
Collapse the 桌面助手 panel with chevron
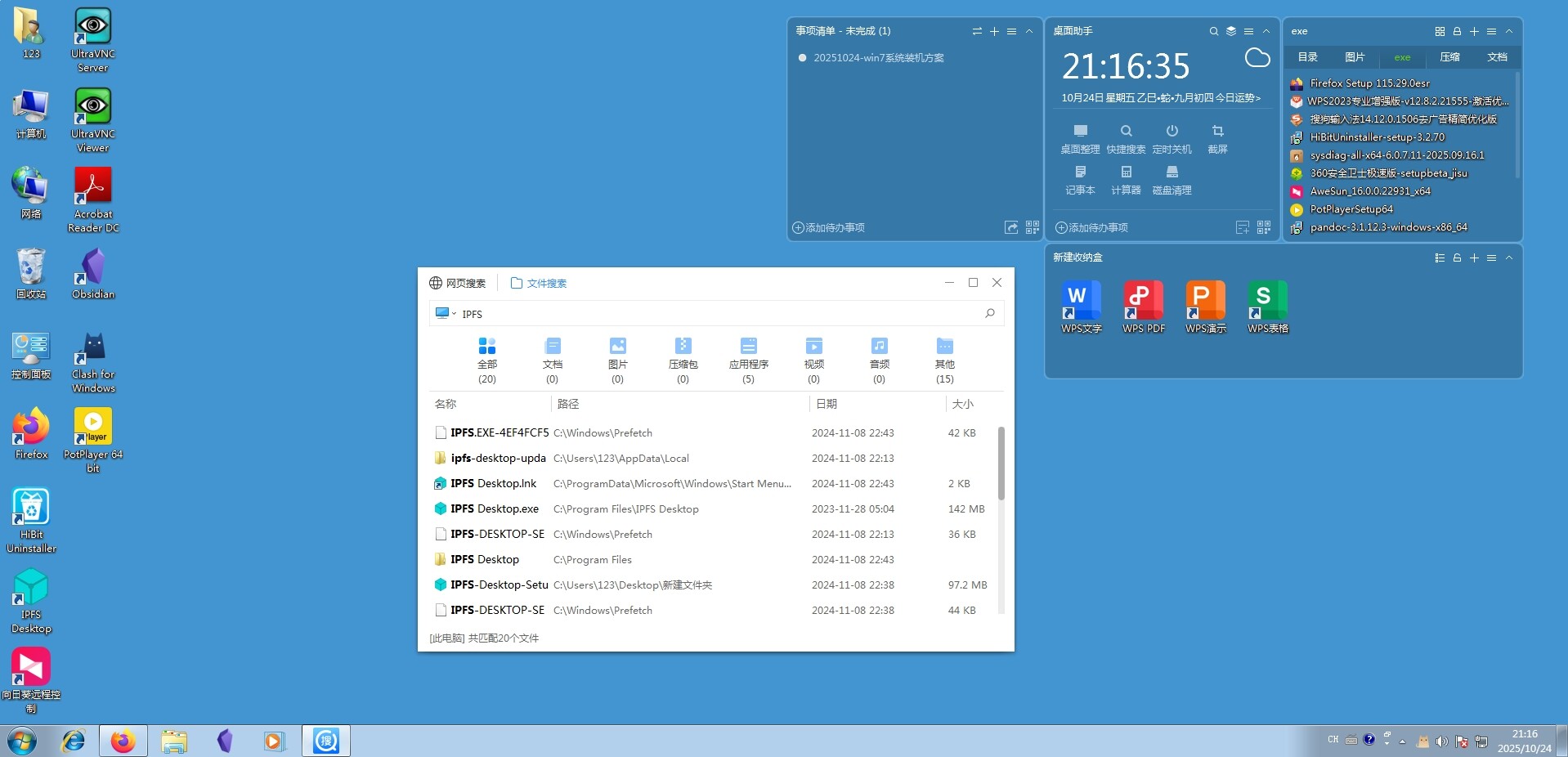[1266, 31]
